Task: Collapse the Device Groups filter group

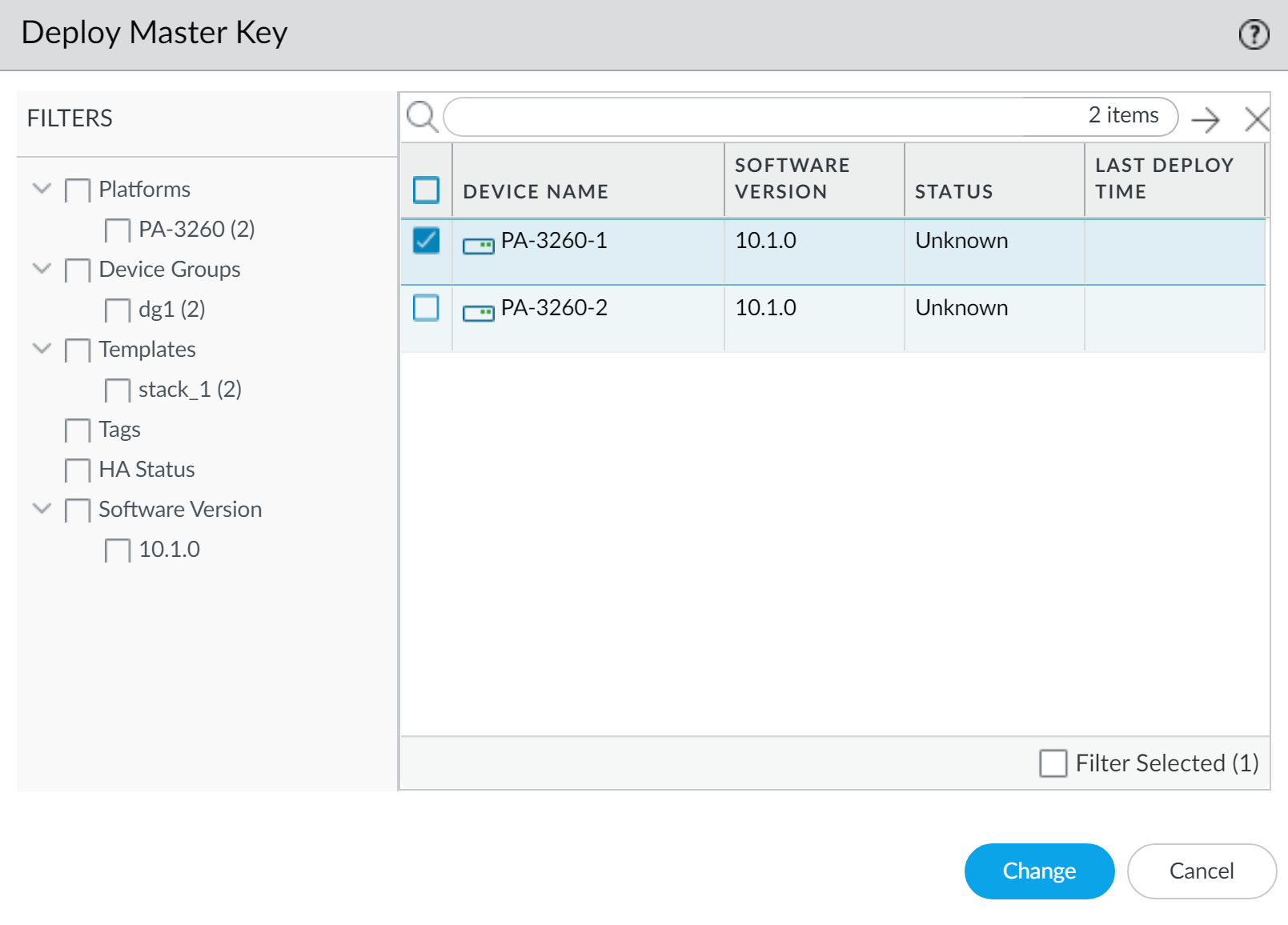Action: pyautogui.click(x=42, y=269)
